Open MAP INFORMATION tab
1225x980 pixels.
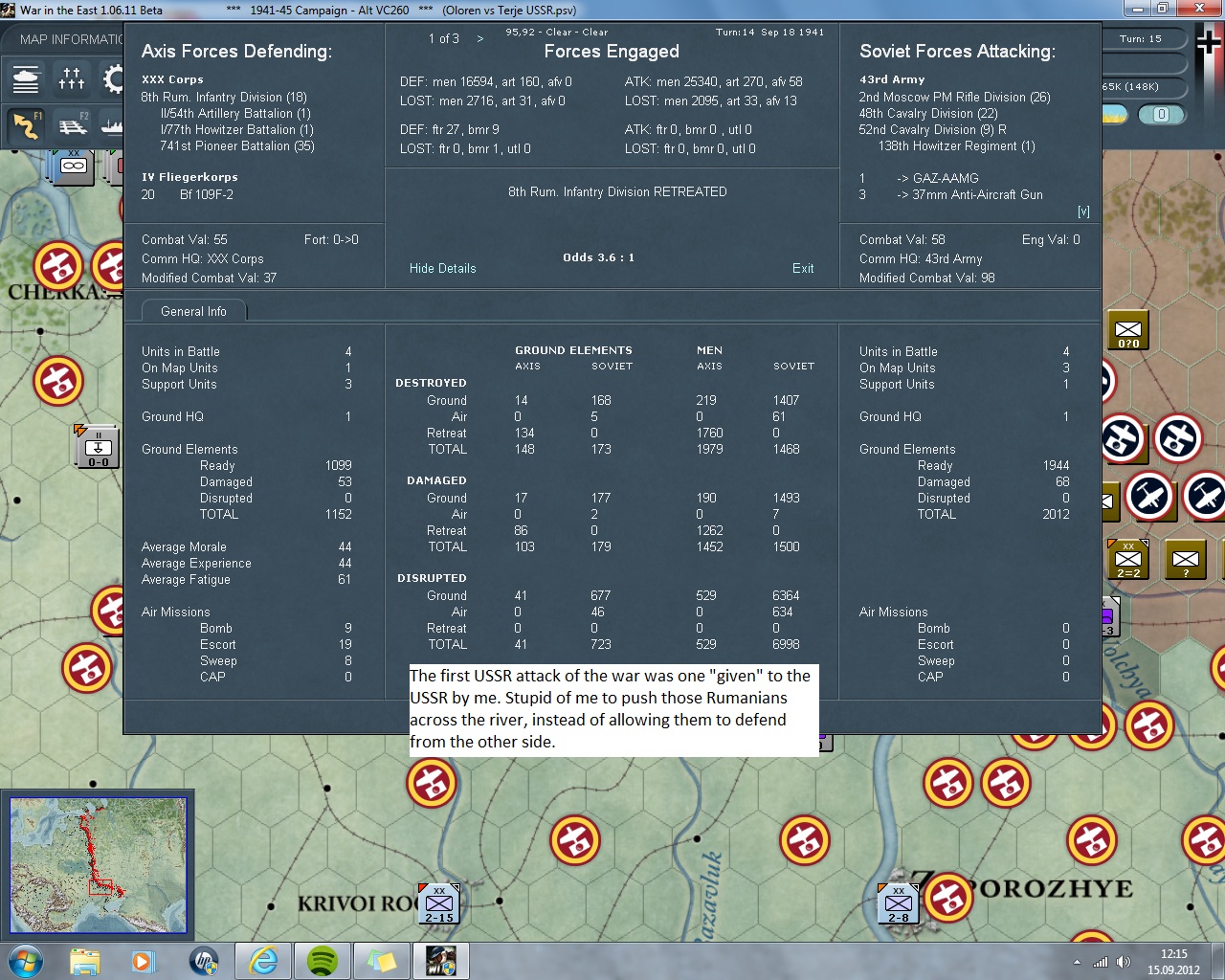71,39
